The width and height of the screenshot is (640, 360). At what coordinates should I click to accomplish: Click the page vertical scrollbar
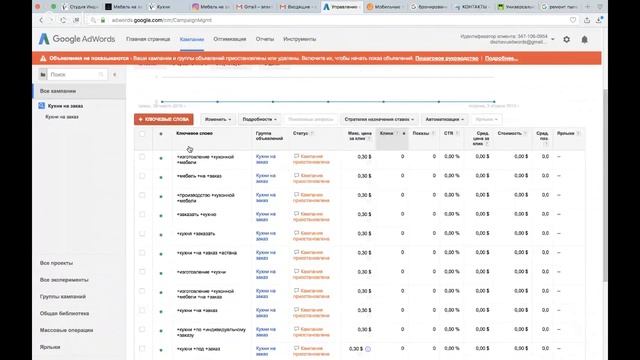tap(605, 186)
